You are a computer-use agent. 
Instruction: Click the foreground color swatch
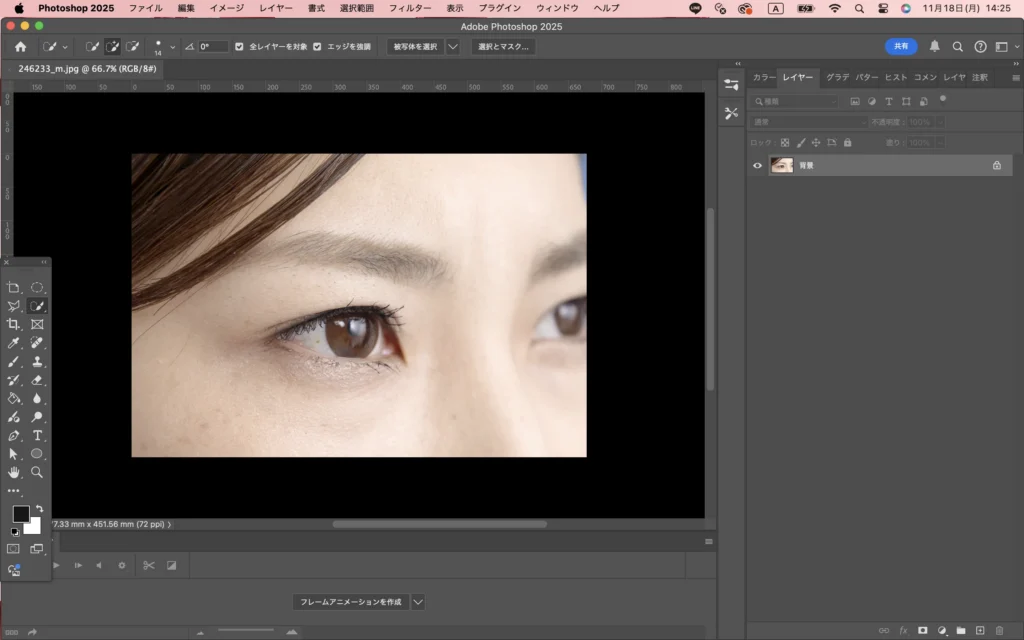[x=20, y=514]
